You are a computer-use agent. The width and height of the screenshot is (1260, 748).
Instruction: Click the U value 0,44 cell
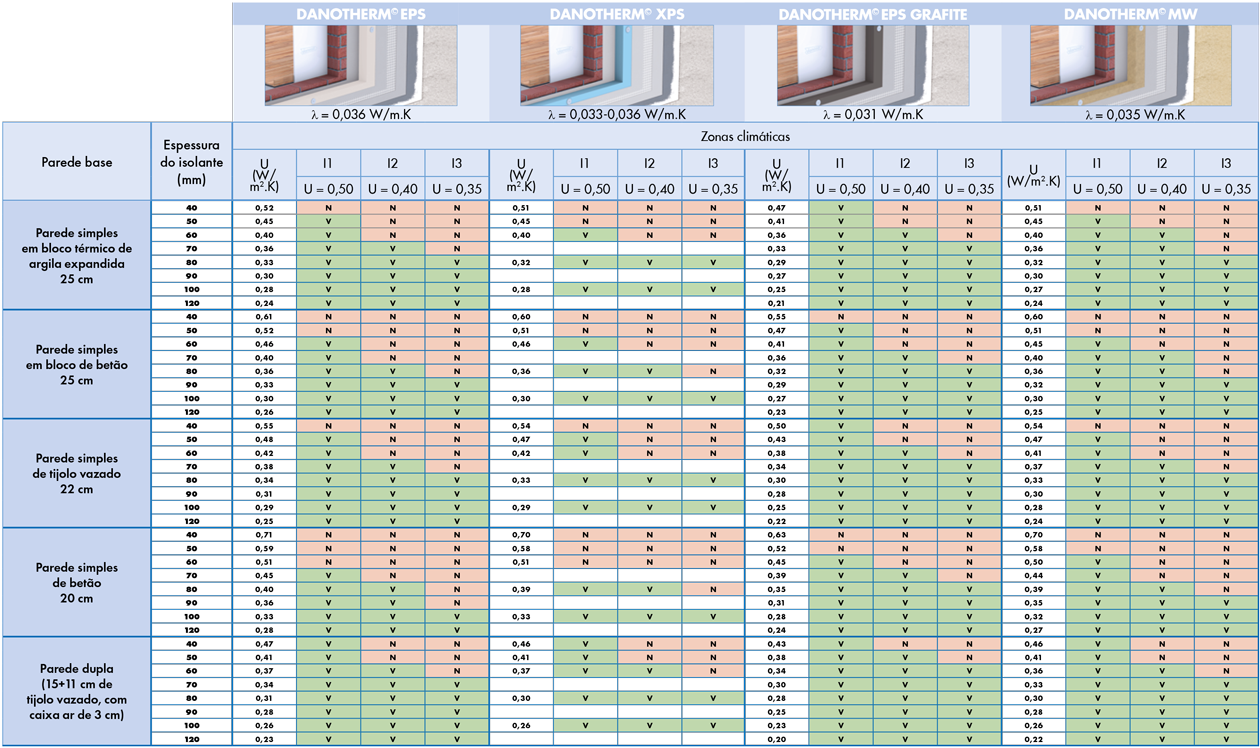click(x=1034, y=575)
